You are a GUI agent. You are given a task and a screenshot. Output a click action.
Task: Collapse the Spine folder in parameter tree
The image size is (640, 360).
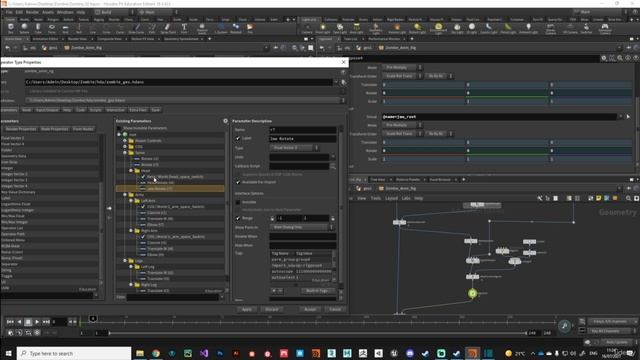pos(125,153)
